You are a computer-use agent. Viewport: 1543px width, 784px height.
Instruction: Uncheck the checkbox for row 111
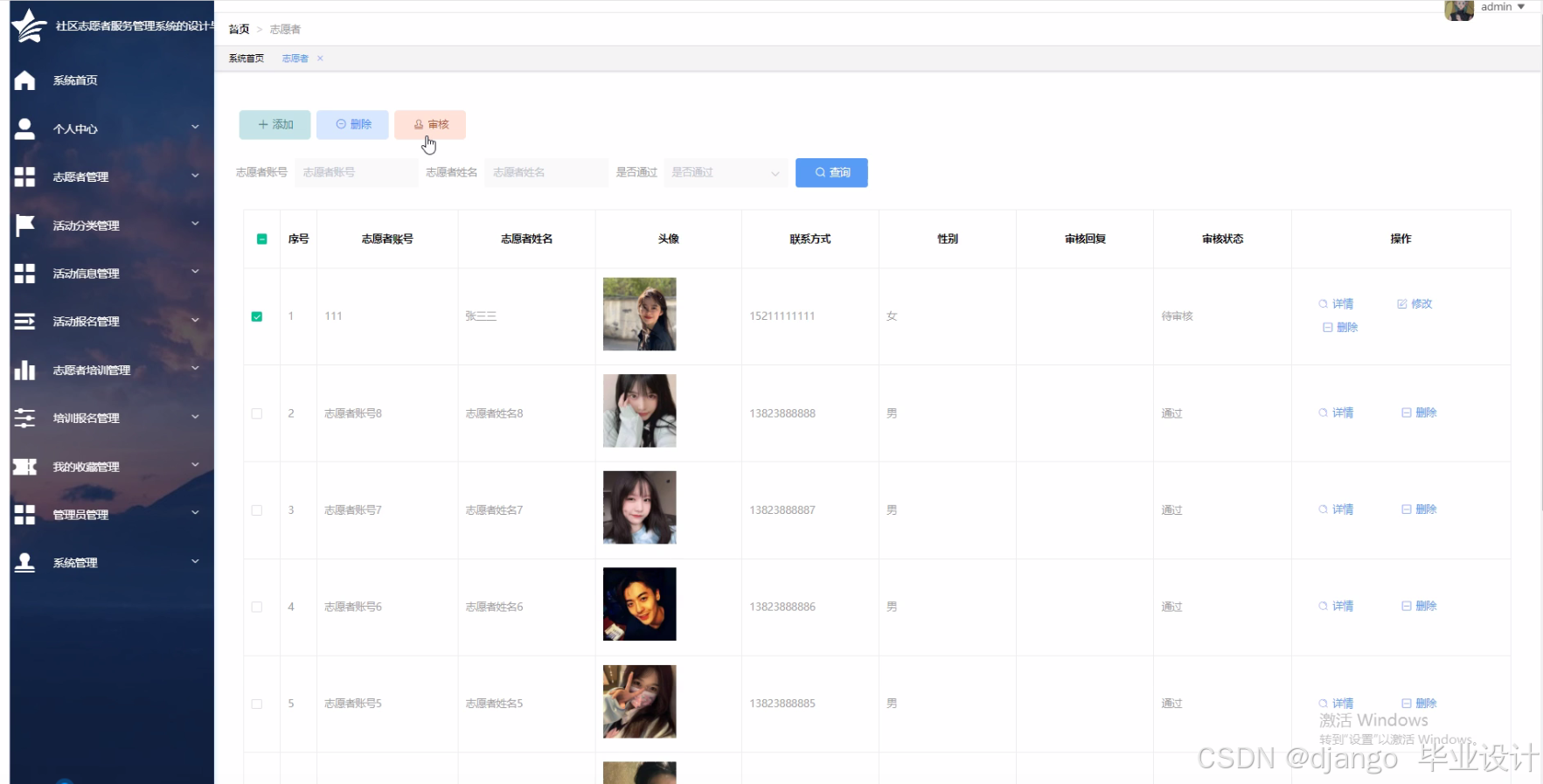256,316
